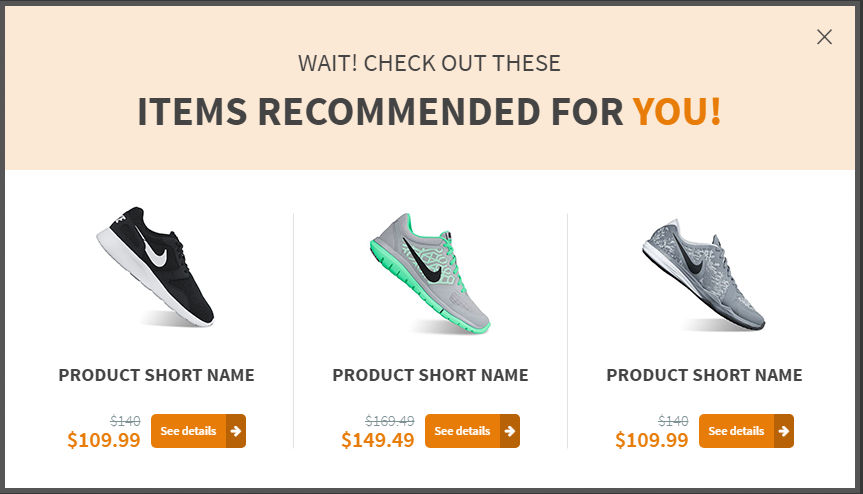The width and height of the screenshot is (863, 494).
Task: Click the arrow icon beside the $149.49 price button
Action: pyautogui.click(x=510, y=431)
